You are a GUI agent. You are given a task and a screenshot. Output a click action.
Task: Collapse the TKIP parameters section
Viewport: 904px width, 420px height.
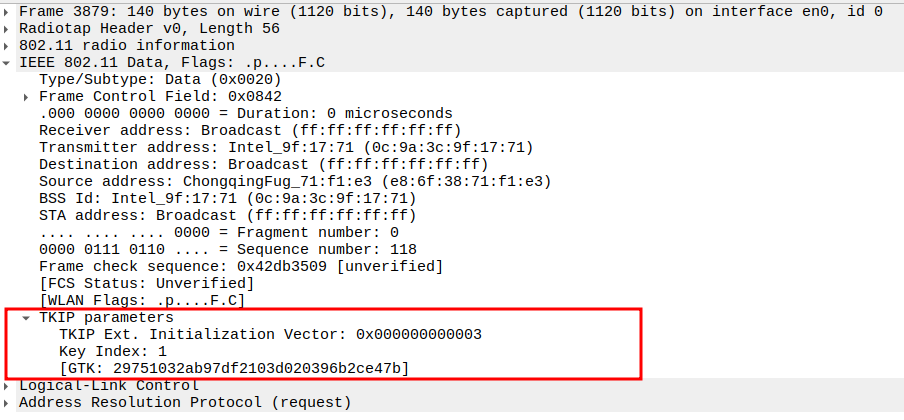click(x=27, y=317)
